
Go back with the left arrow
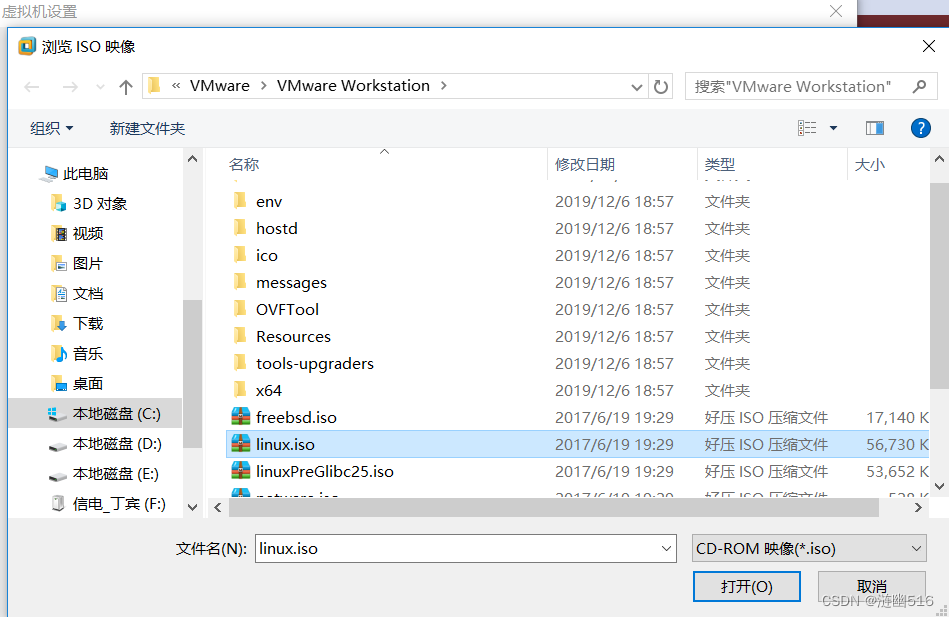coord(31,87)
